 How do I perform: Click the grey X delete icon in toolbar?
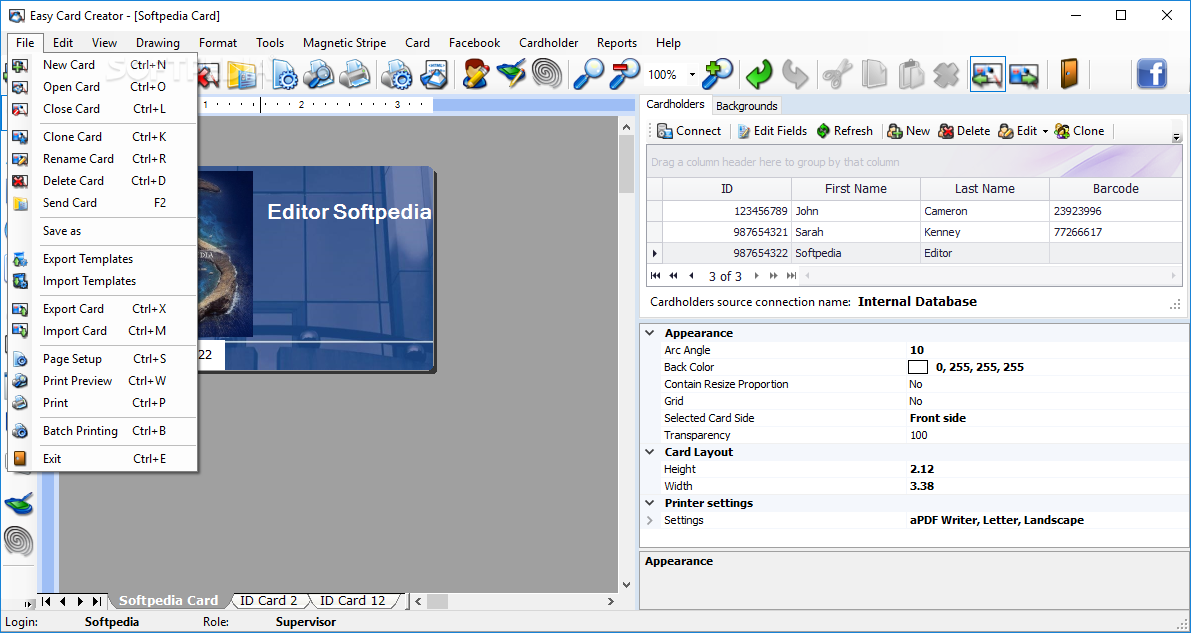[x=946, y=74]
